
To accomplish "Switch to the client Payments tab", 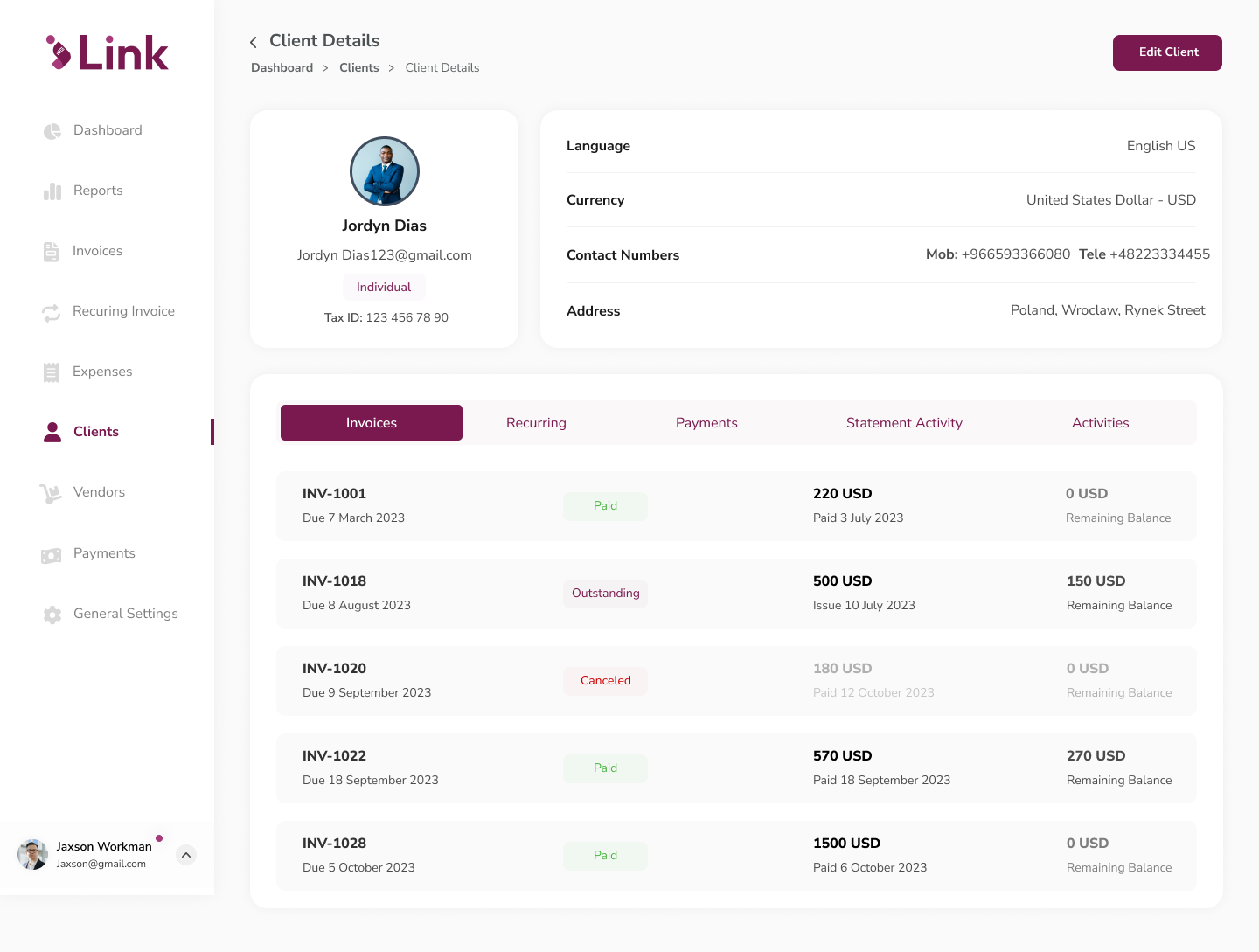I will click(706, 423).
